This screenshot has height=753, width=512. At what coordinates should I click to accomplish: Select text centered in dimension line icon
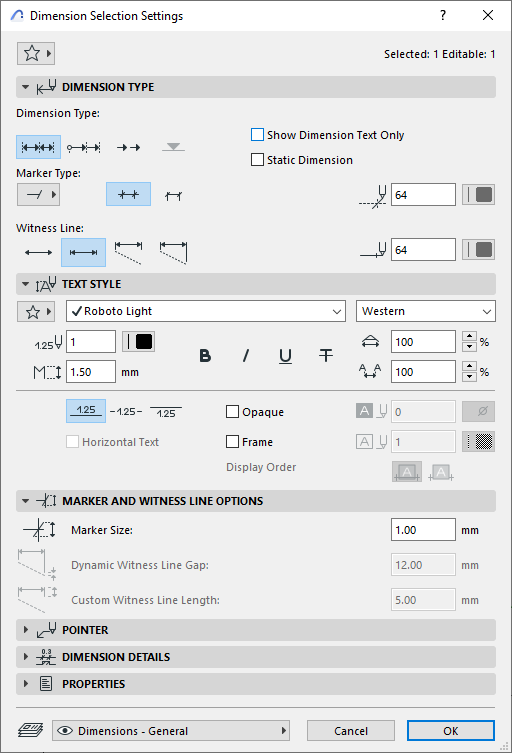pos(126,412)
